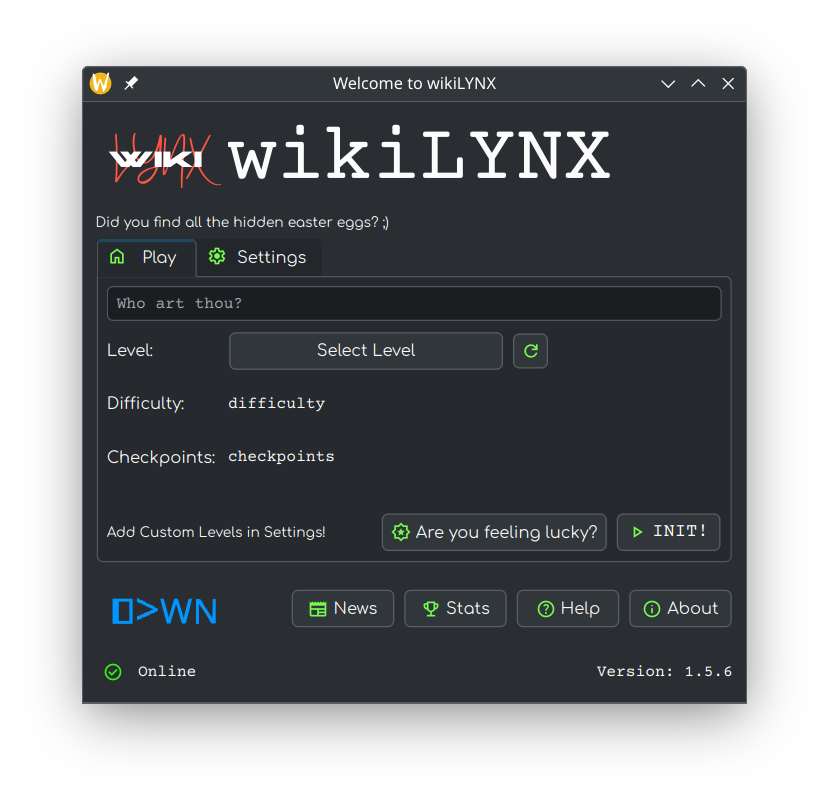Screen dimensions: 828x800
Task: Maximize window using the up chevron
Action: pos(698,84)
